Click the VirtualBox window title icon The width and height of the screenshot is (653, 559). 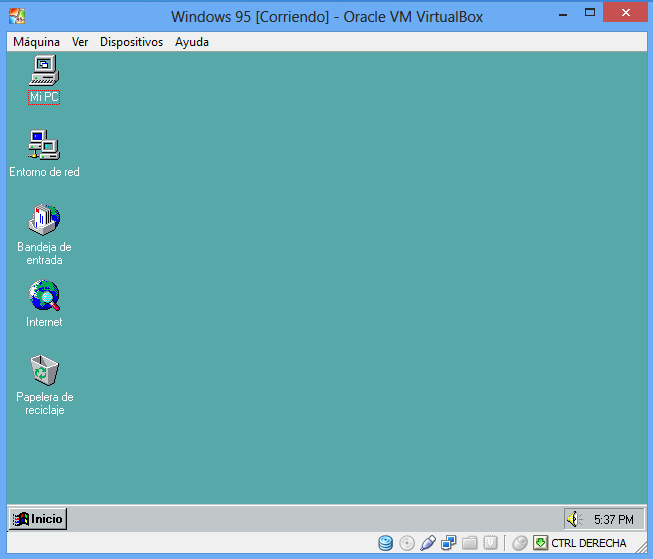17,16
